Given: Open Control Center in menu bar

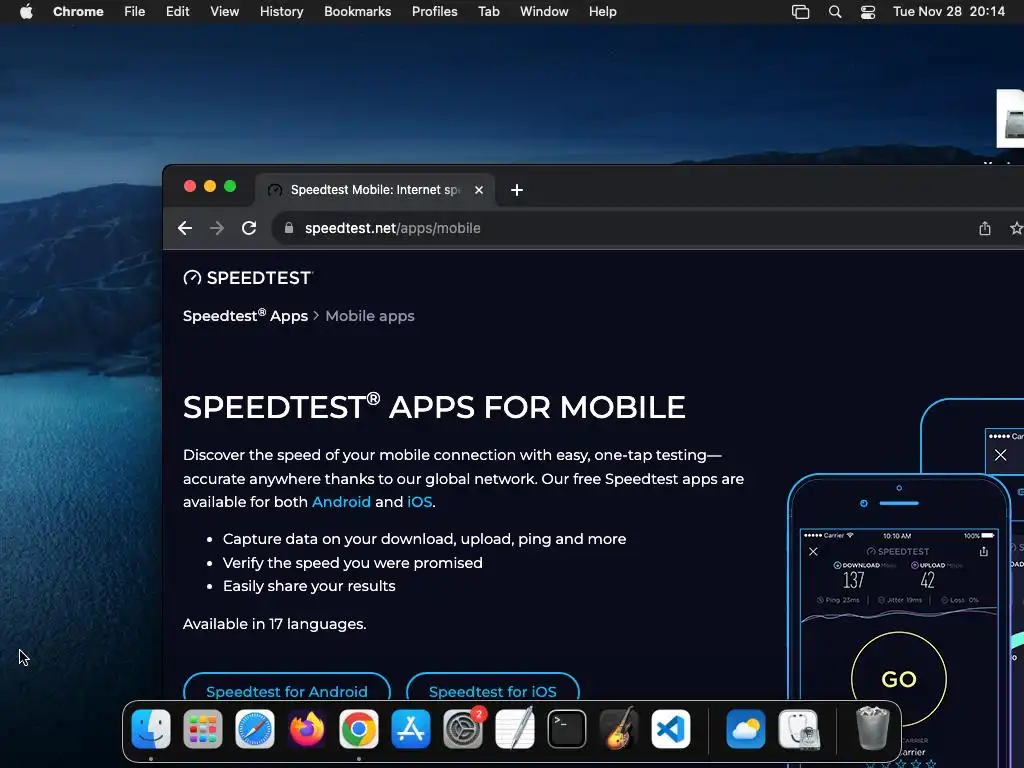Looking at the screenshot, I should click(x=868, y=12).
